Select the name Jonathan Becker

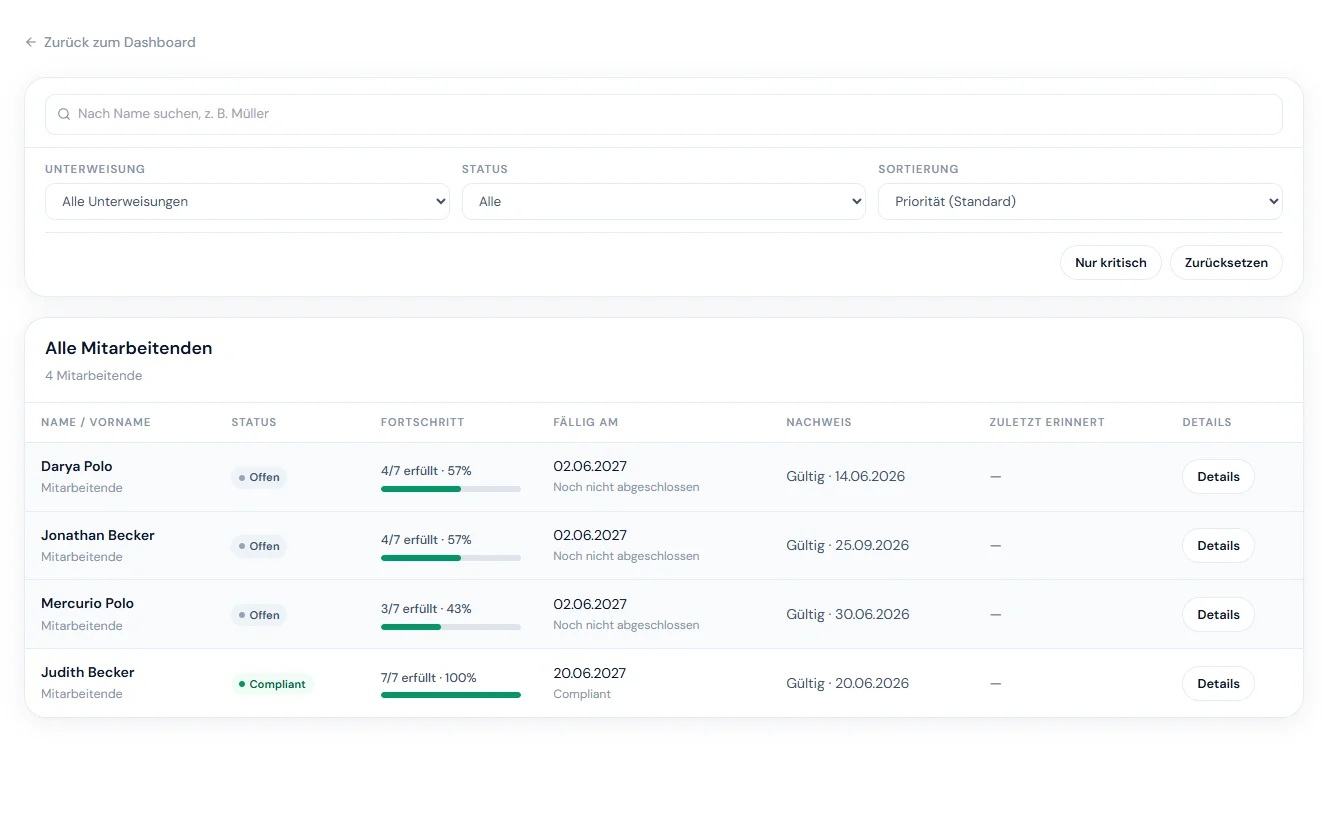(98, 535)
